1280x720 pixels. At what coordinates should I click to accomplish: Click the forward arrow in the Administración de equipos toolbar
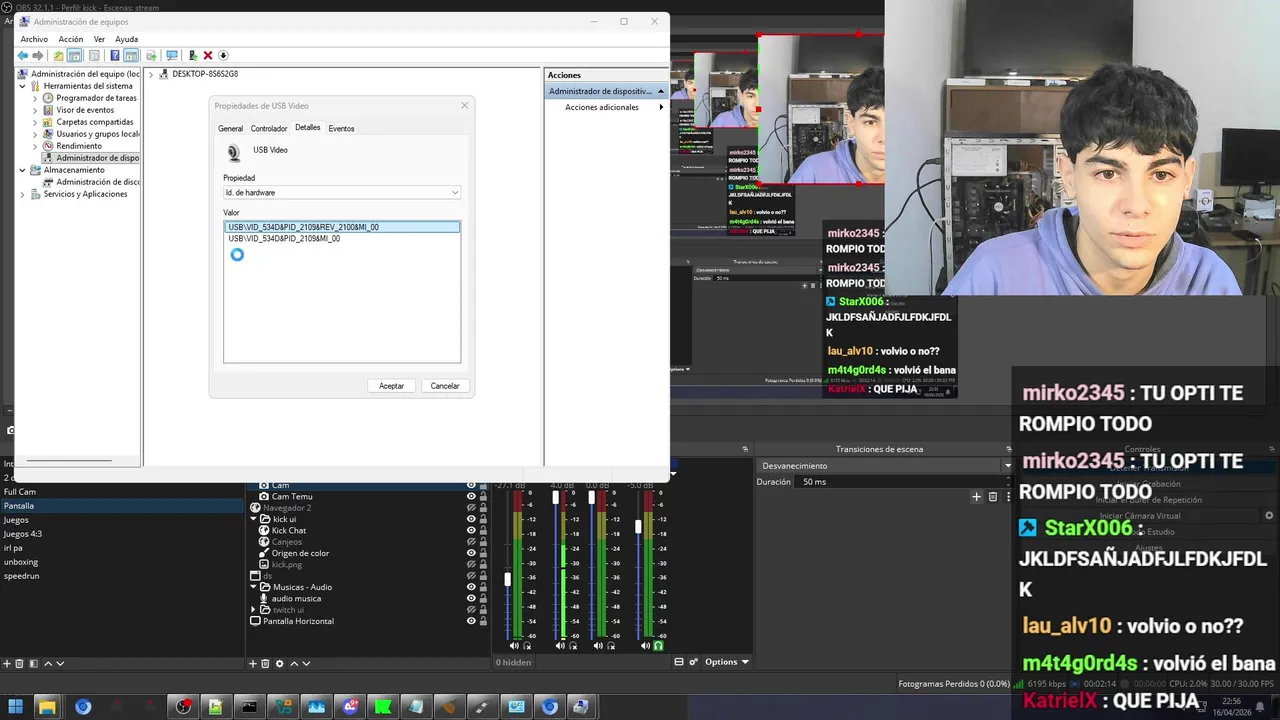point(38,56)
